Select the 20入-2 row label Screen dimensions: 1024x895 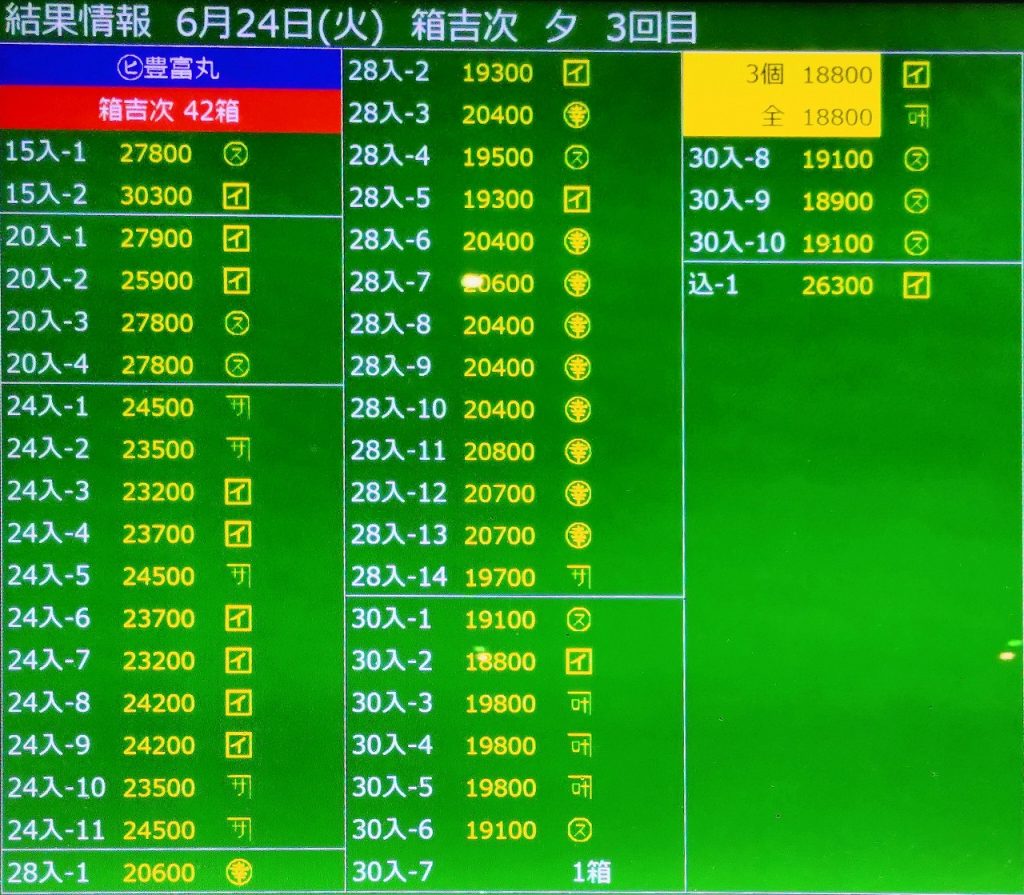(47, 280)
